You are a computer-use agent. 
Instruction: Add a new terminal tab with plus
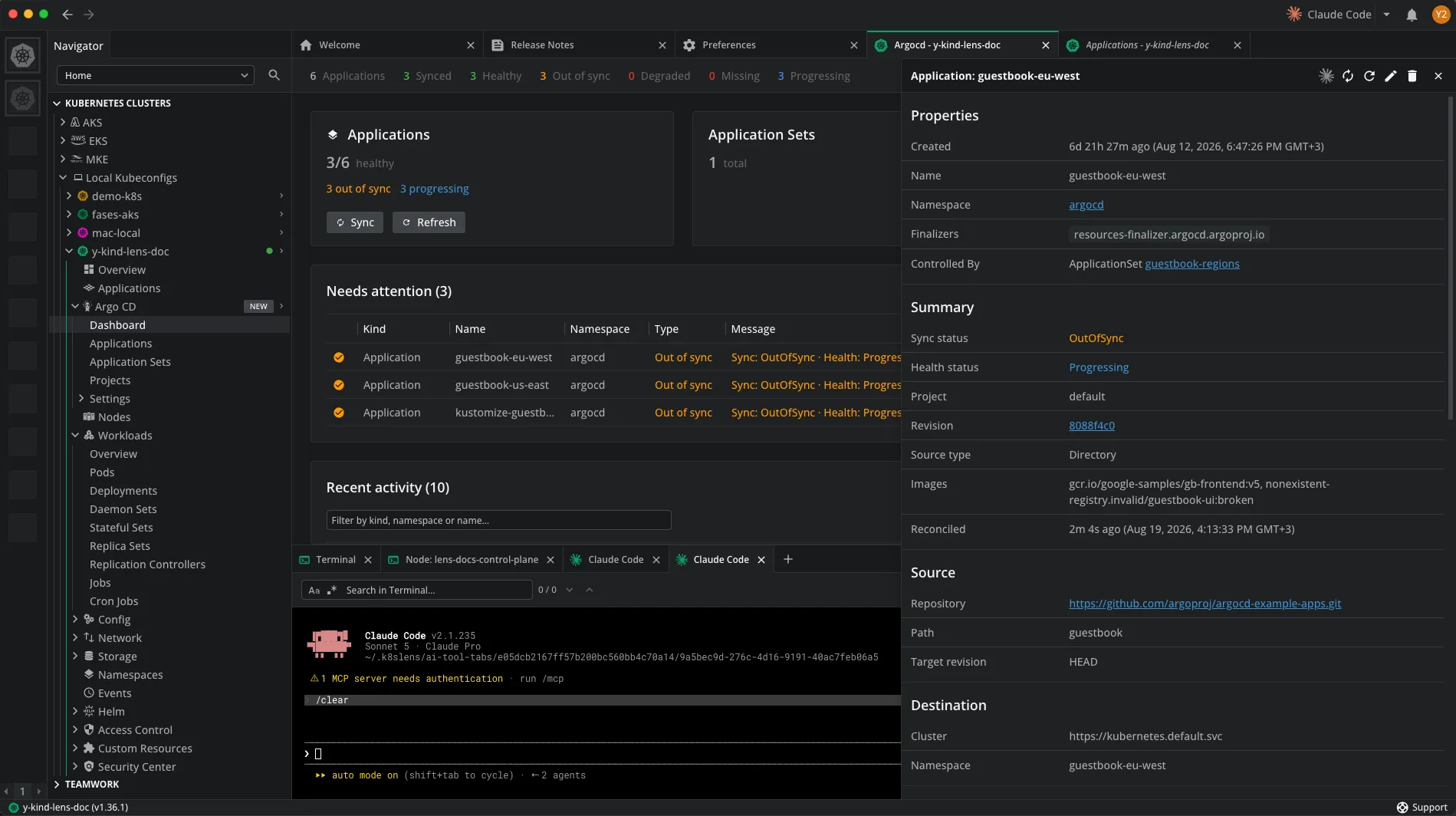787,559
